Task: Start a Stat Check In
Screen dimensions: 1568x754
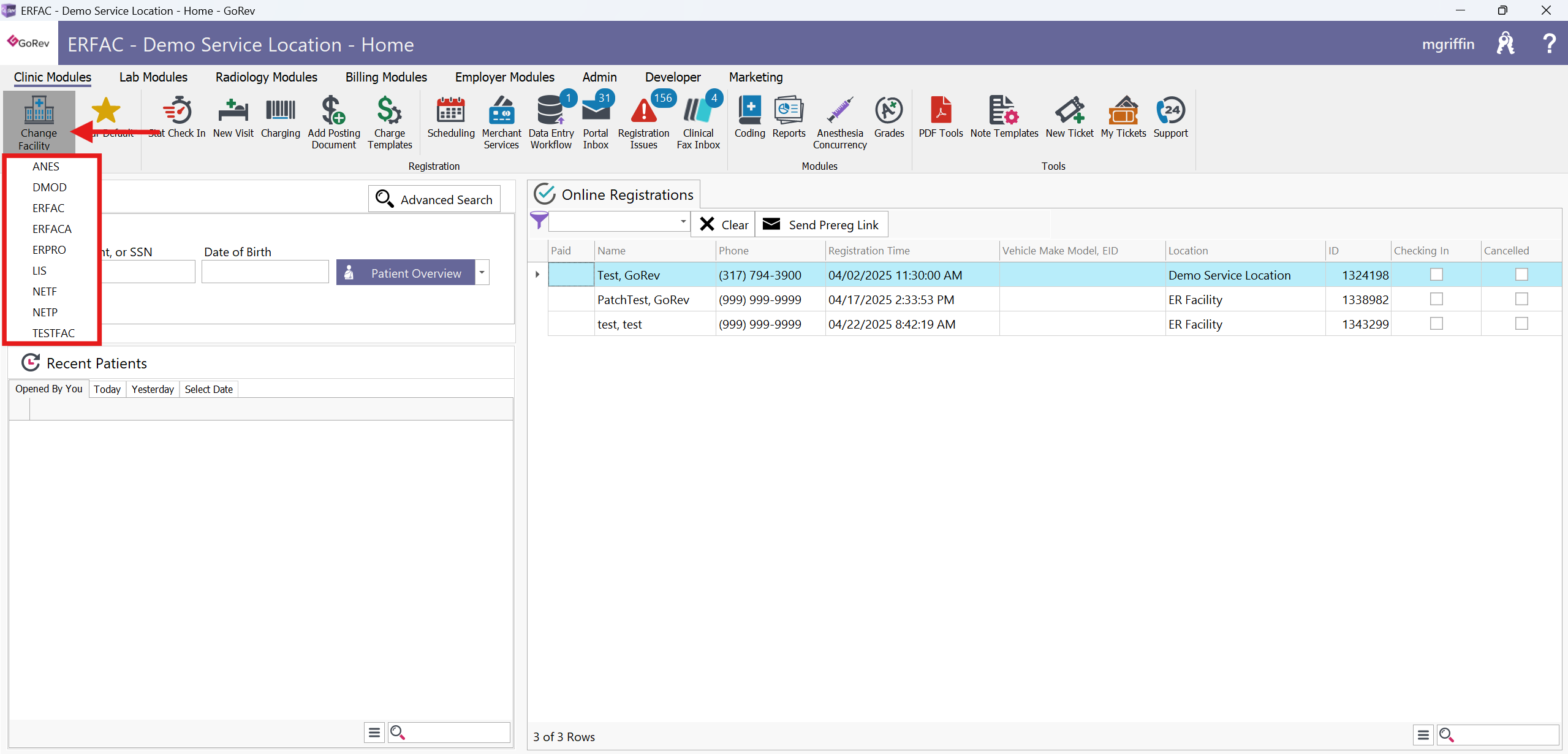Action: [177, 117]
